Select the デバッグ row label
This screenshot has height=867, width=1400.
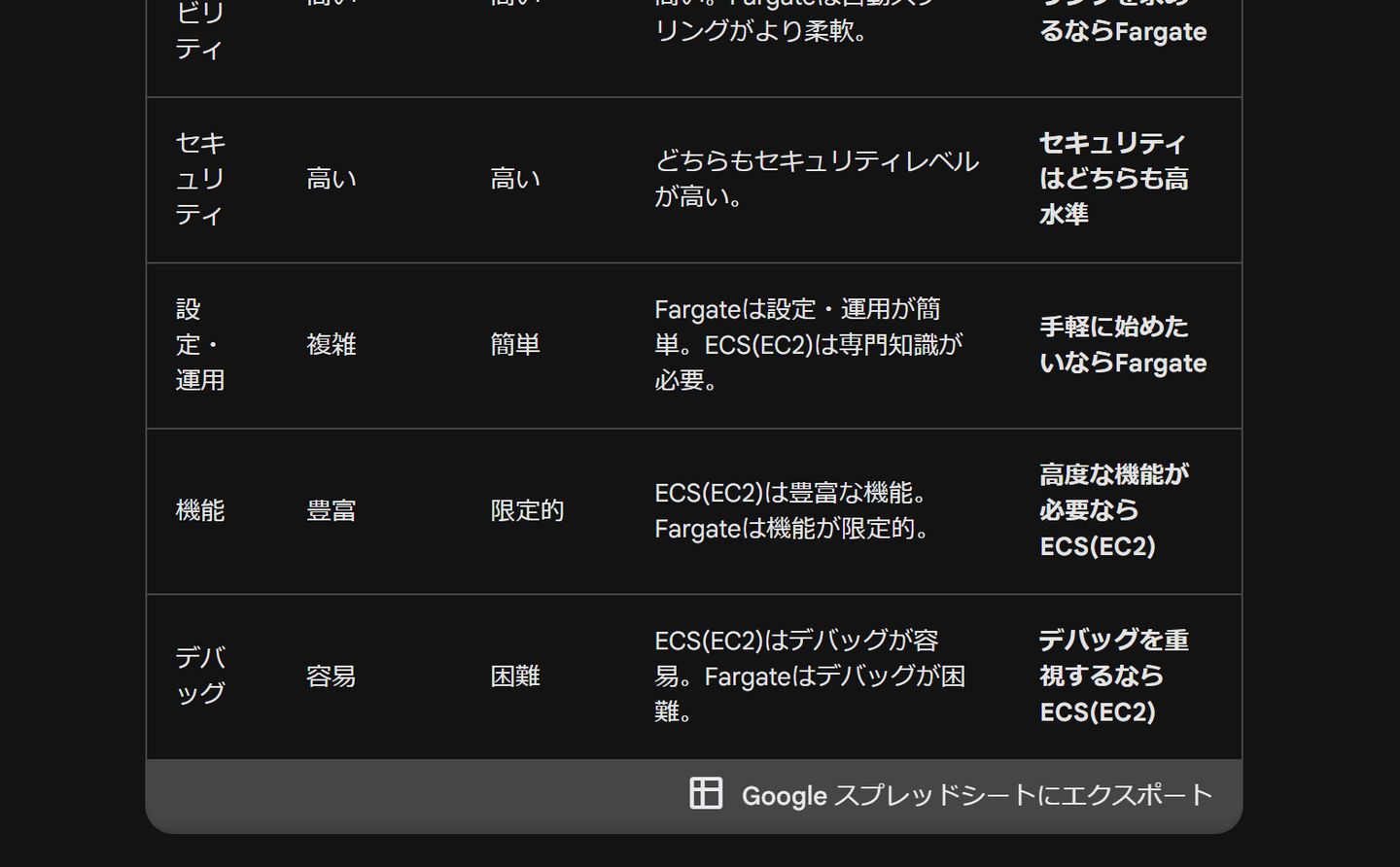200,676
